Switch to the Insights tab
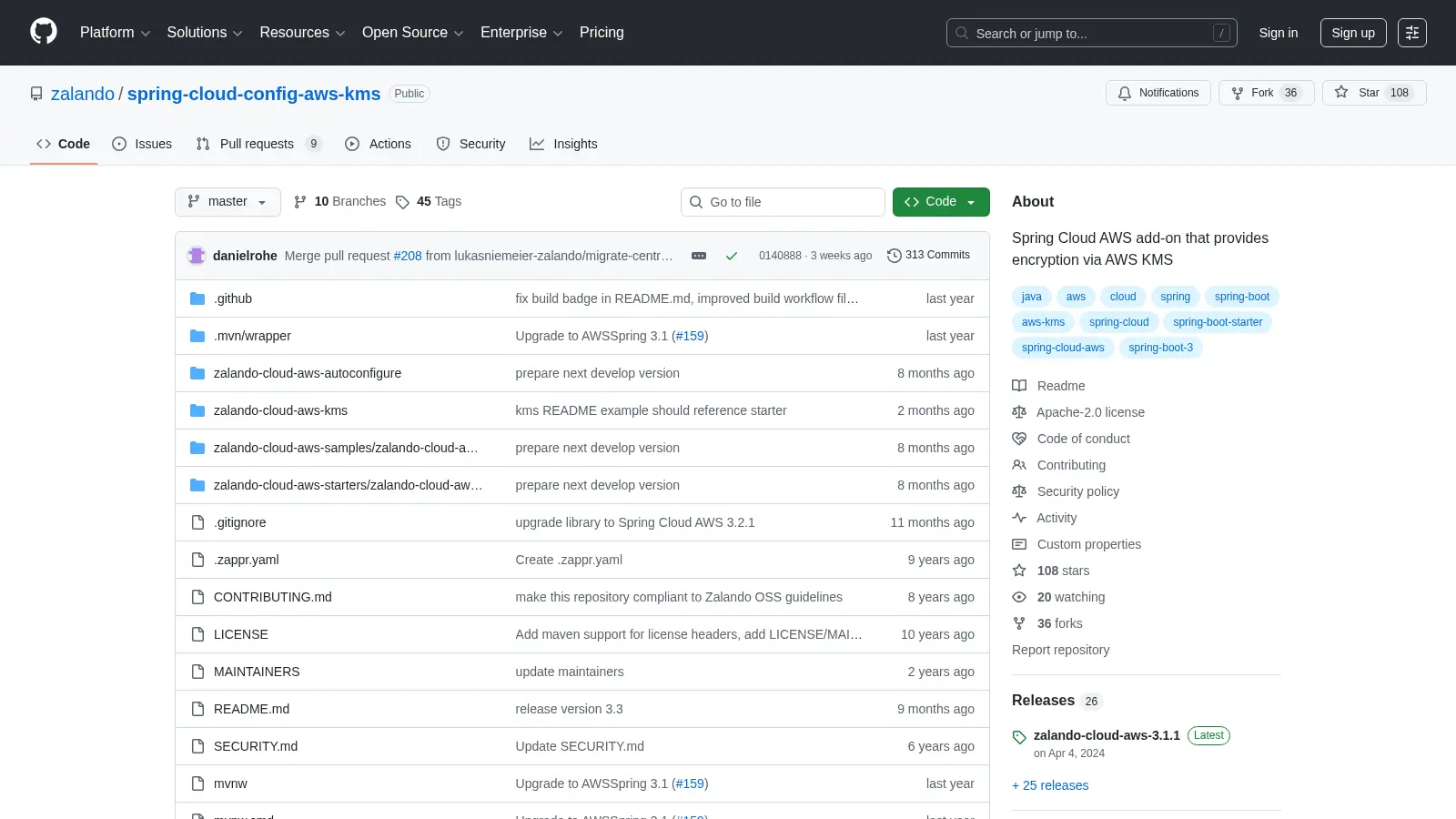Viewport: 1456px width, 819px height. click(x=563, y=144)
